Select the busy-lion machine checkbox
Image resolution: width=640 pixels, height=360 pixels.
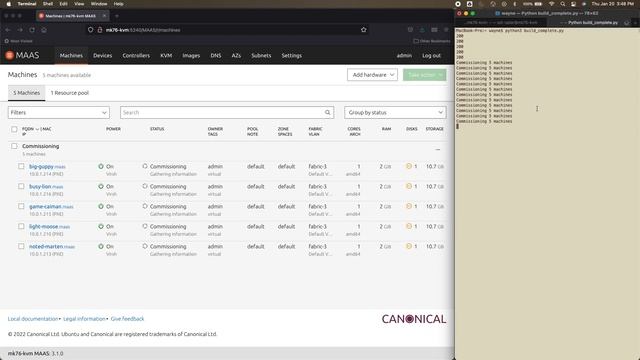[21, 187]
